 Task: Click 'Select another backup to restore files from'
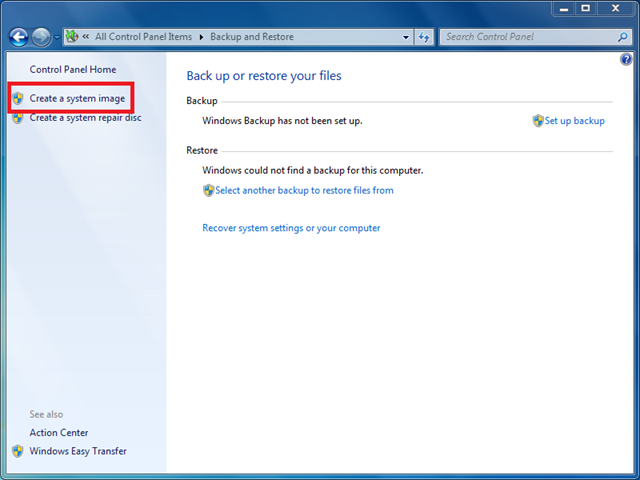[304, 190]
